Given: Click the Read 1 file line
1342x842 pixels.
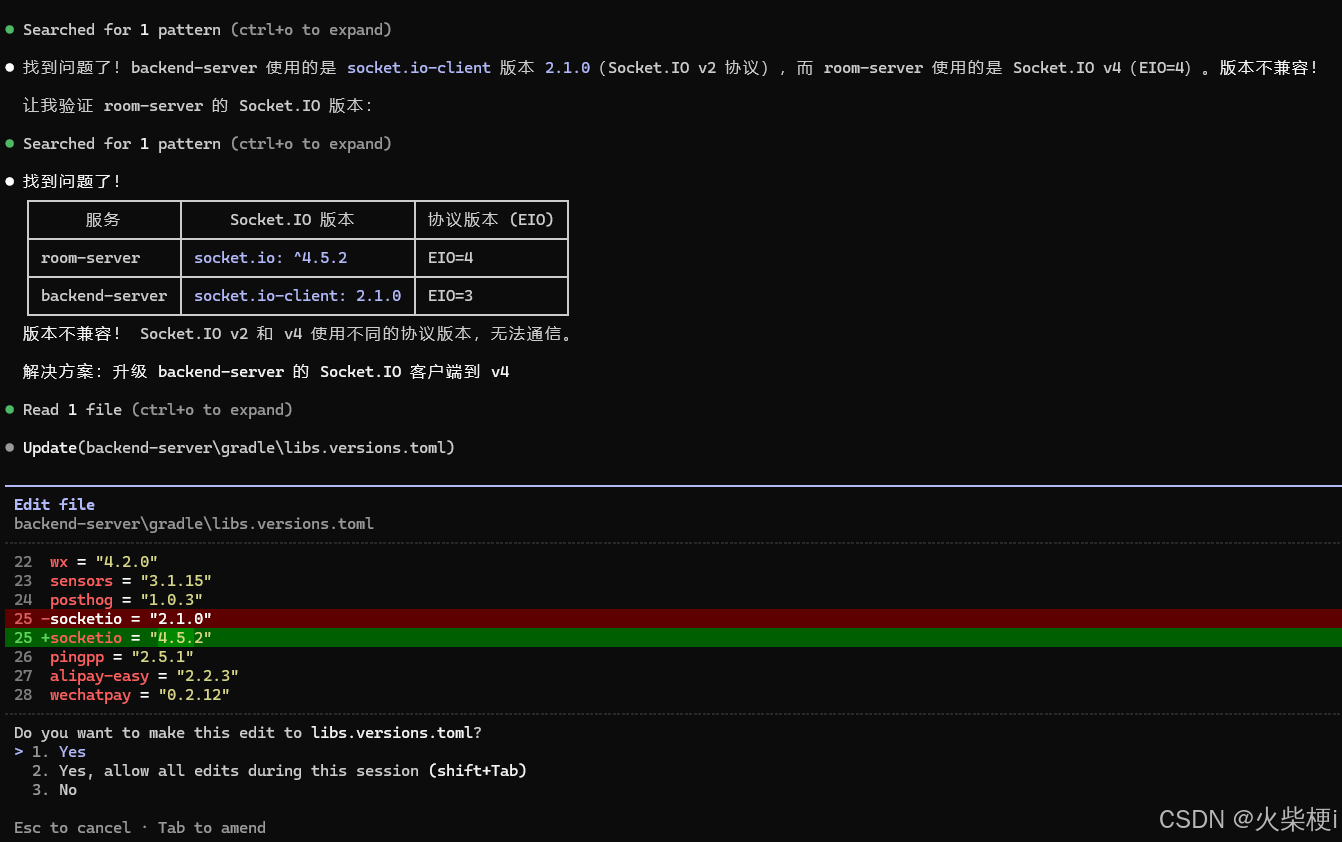Looking at the screenshot, I should point(158,410).
